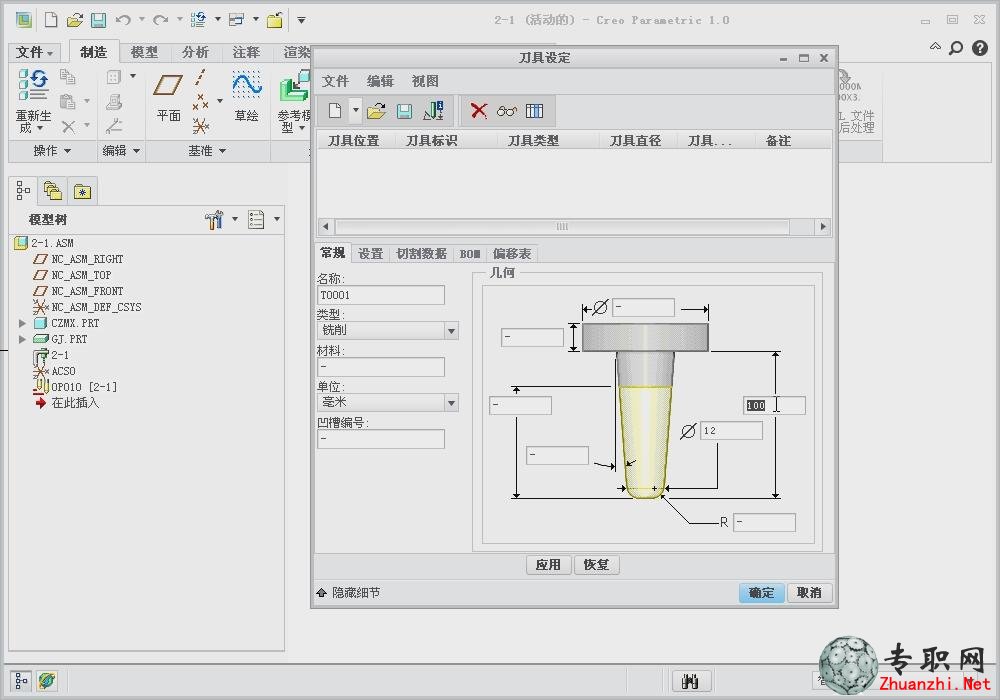Click the search magnifier icon at the top right
Viewport: 1000px width, 700px height.
click(955, 48)
